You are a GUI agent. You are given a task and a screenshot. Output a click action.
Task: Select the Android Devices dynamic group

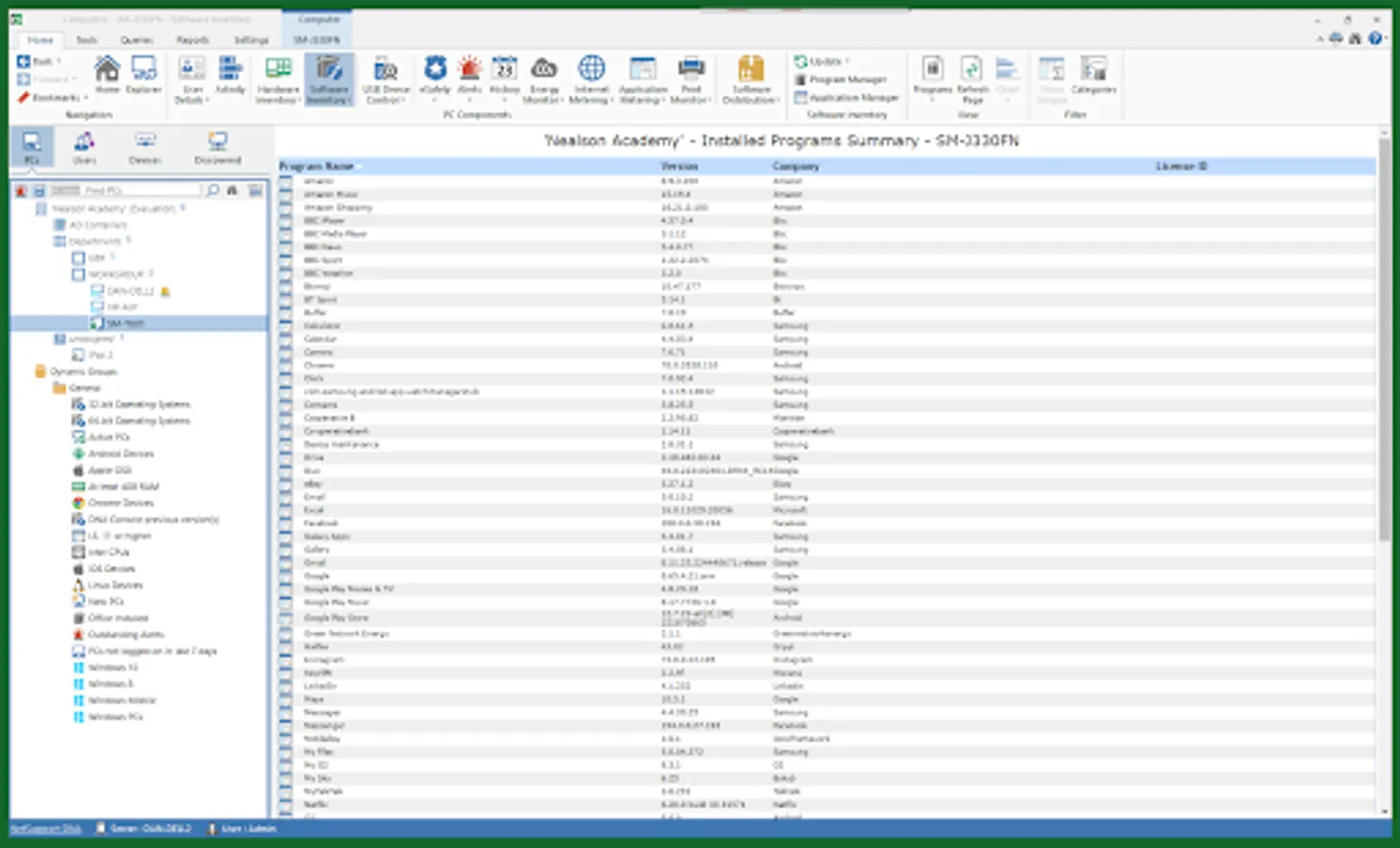120,453
